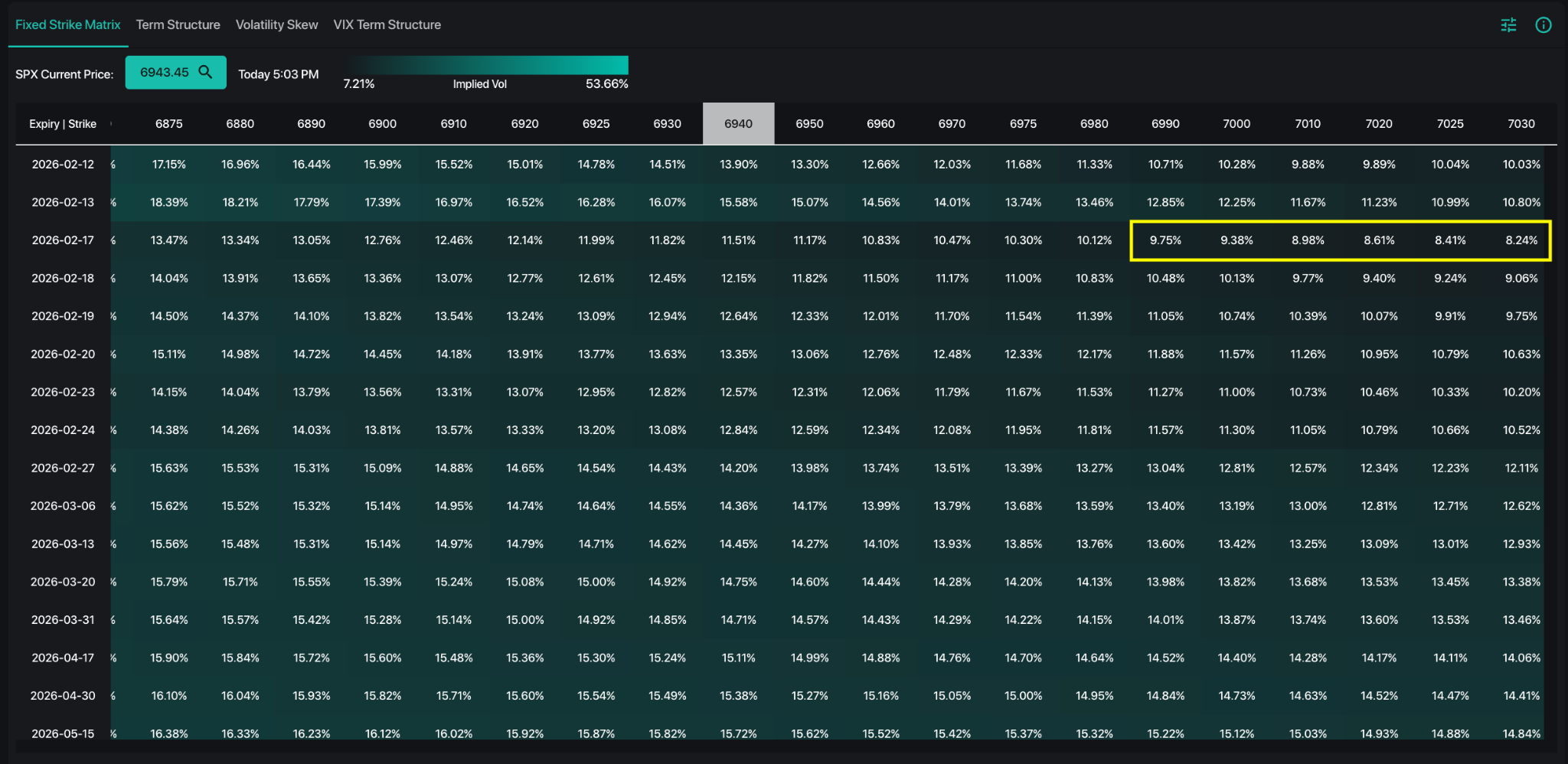This screenshot has height=764, width=1568.
Task: Select expiry row 2026-02-13
Action: pos(63,202)
